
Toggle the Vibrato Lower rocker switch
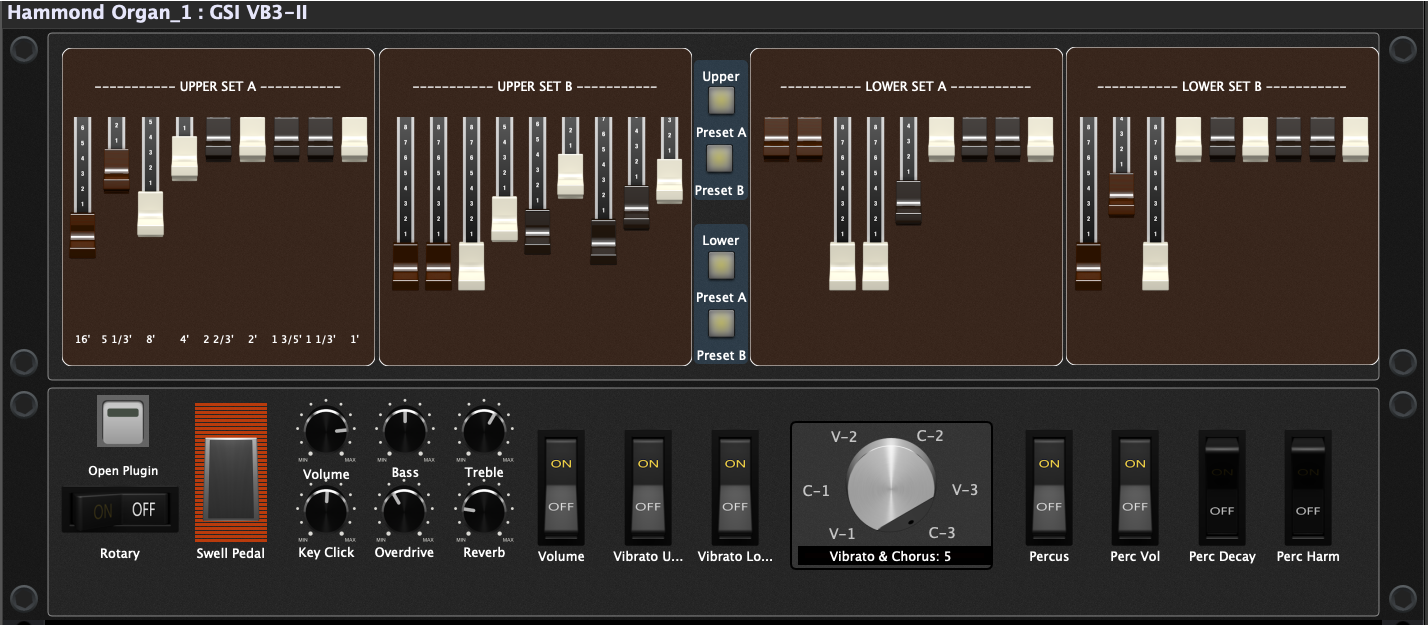(735, 487)
